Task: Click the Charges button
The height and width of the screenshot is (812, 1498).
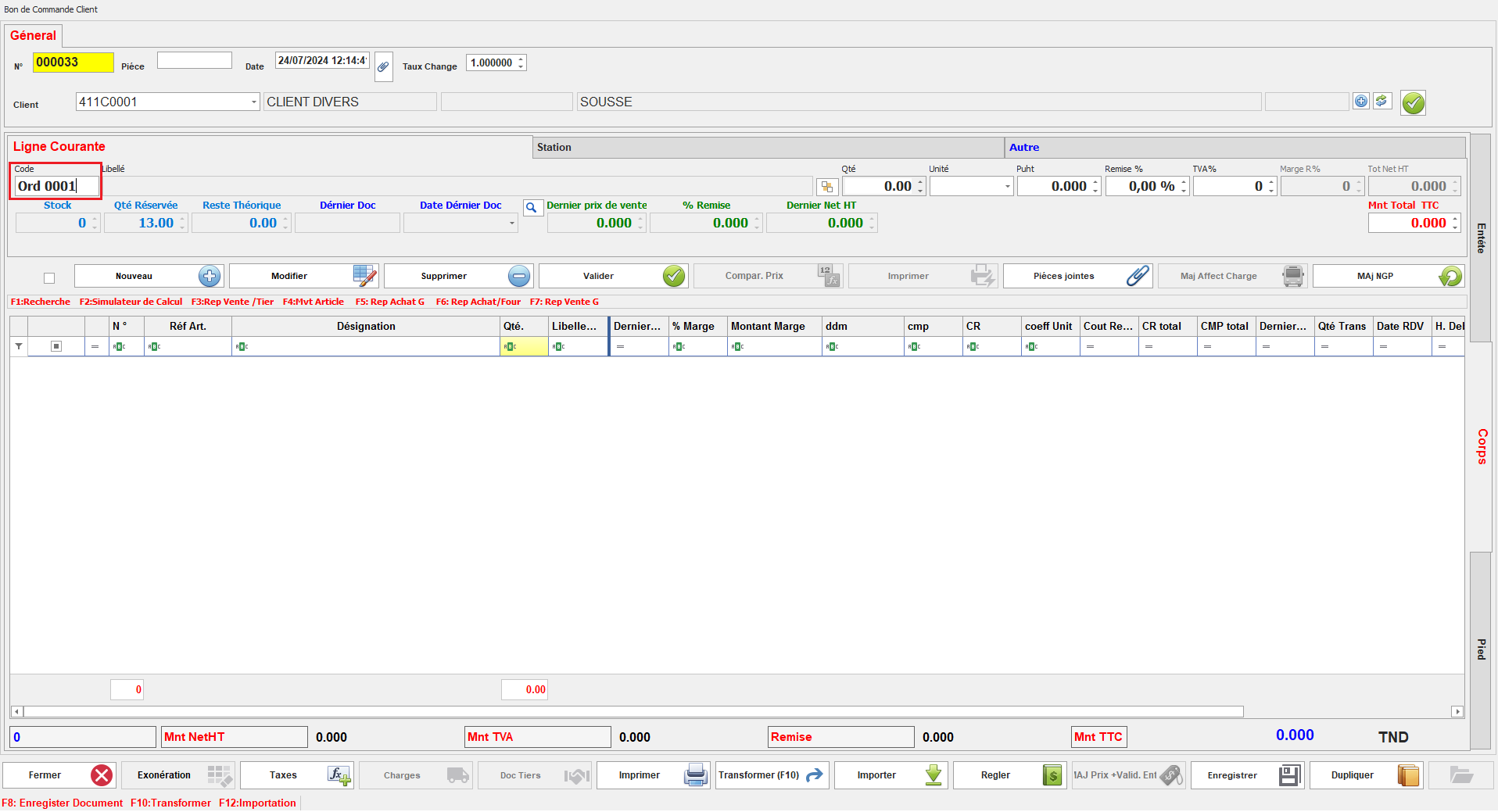Action: tap(416, 775)
